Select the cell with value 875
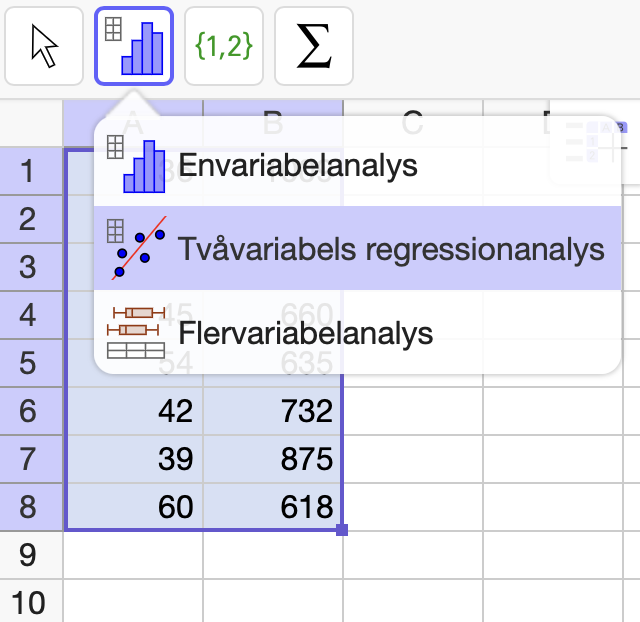Screen dimensions: 640x622 pos(272,459)
